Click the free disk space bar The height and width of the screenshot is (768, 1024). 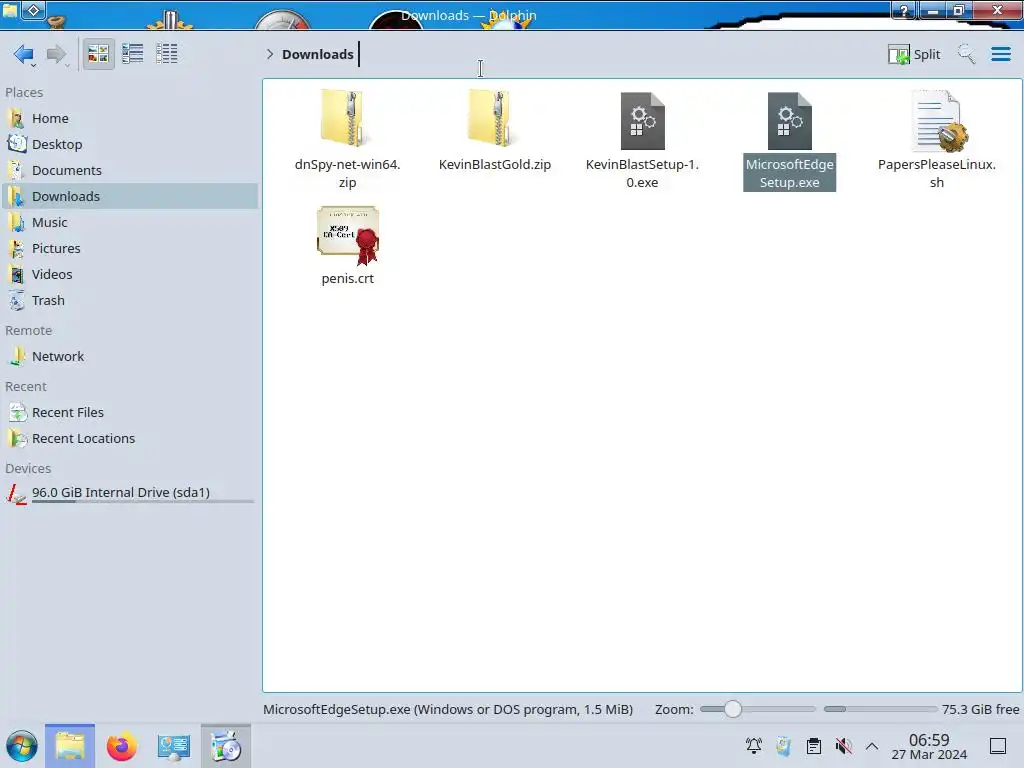click(880, 709)
